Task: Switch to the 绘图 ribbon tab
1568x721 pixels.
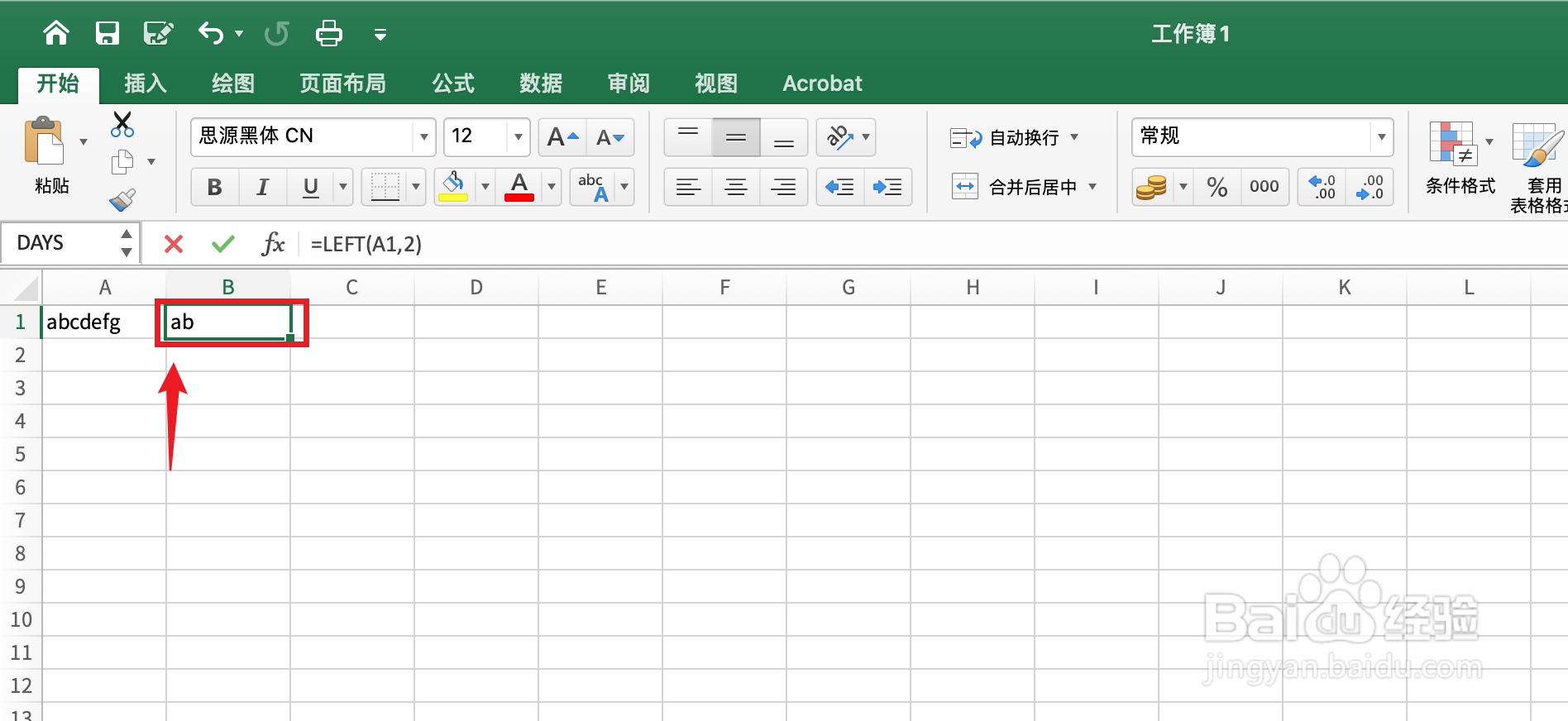Action: click(x=233, y=84)
